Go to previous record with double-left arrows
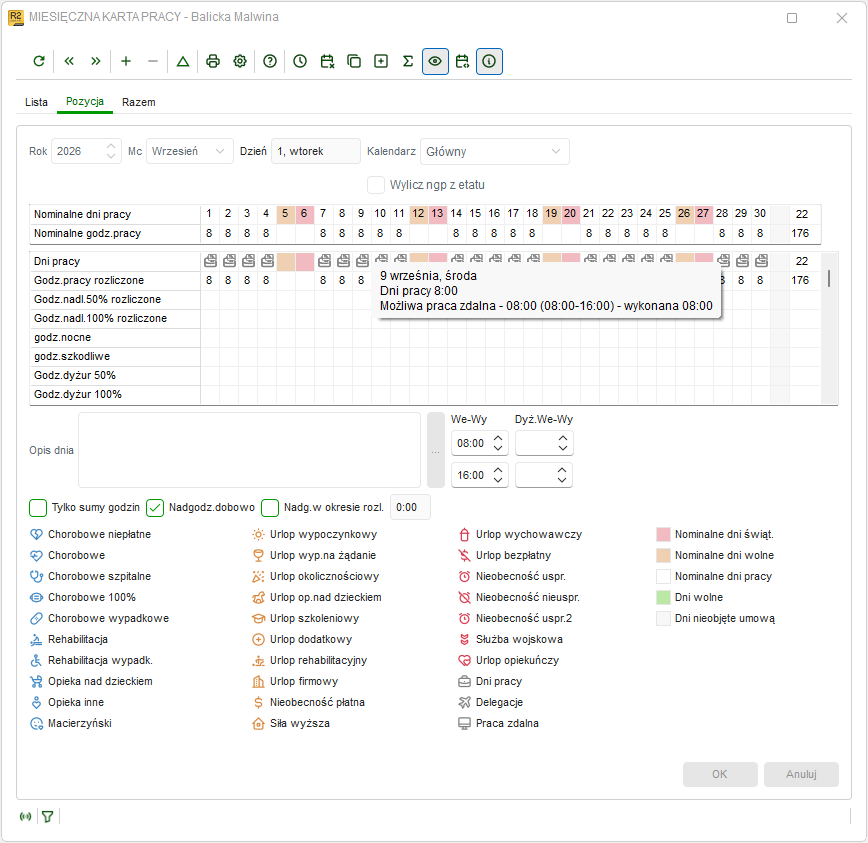 coord(69,61)
